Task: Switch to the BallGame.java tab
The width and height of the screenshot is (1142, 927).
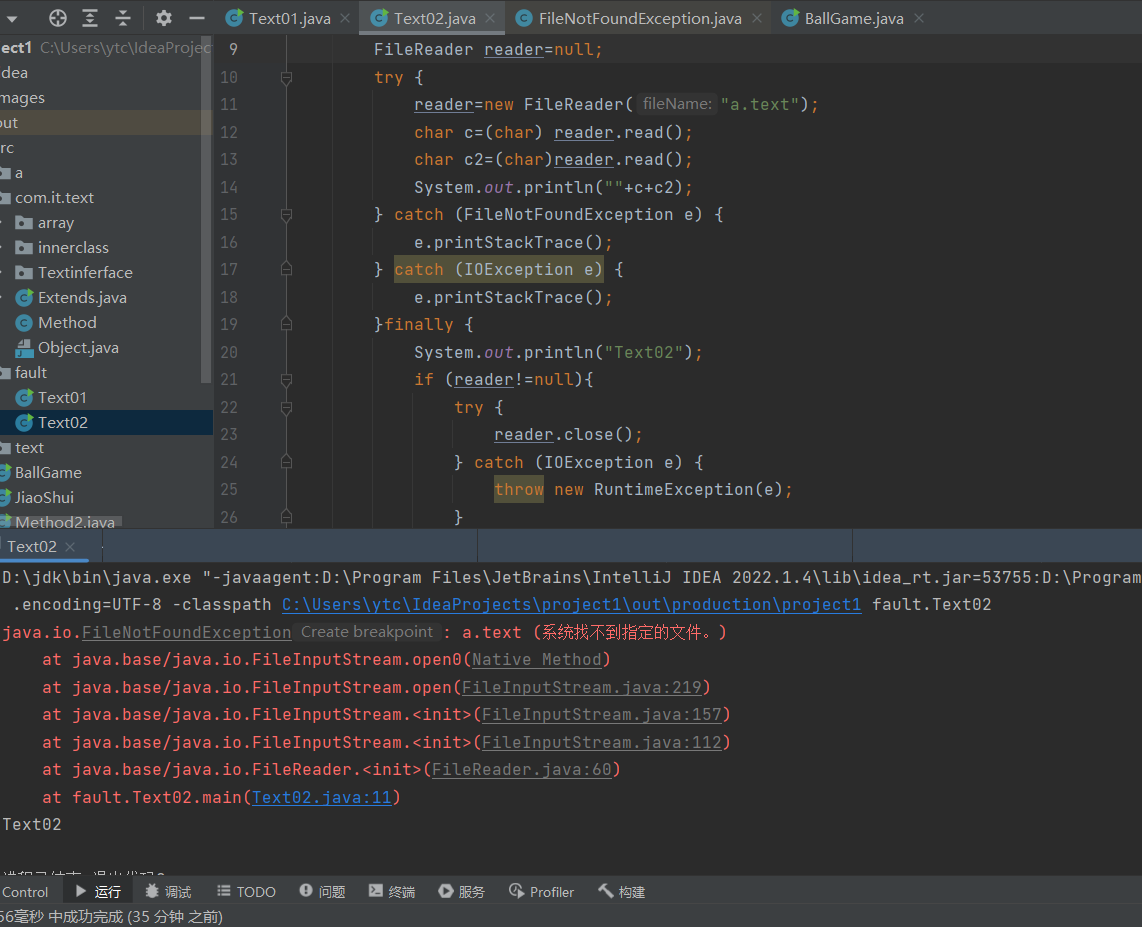Action: click(854, 18)
